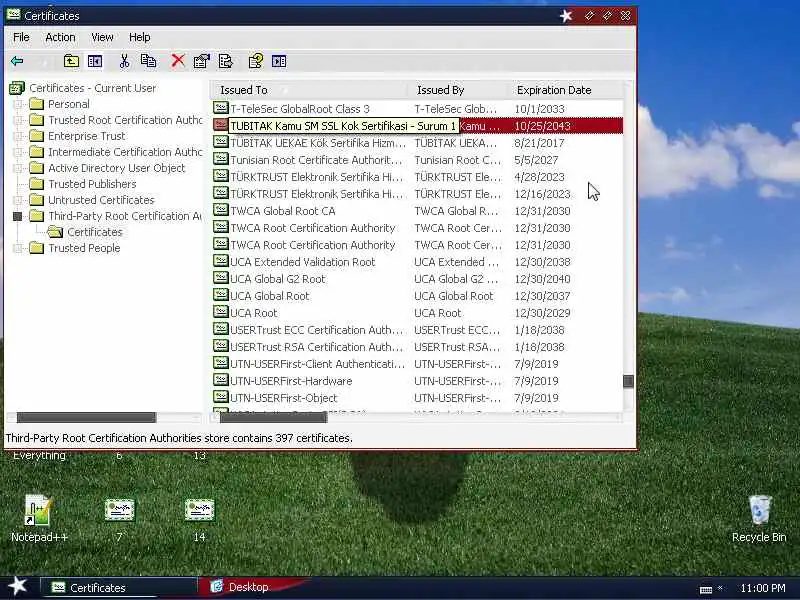Expand the Active Directory User Object node
The height and width of the screenshot is (600, 800).
tap(18, 168)
